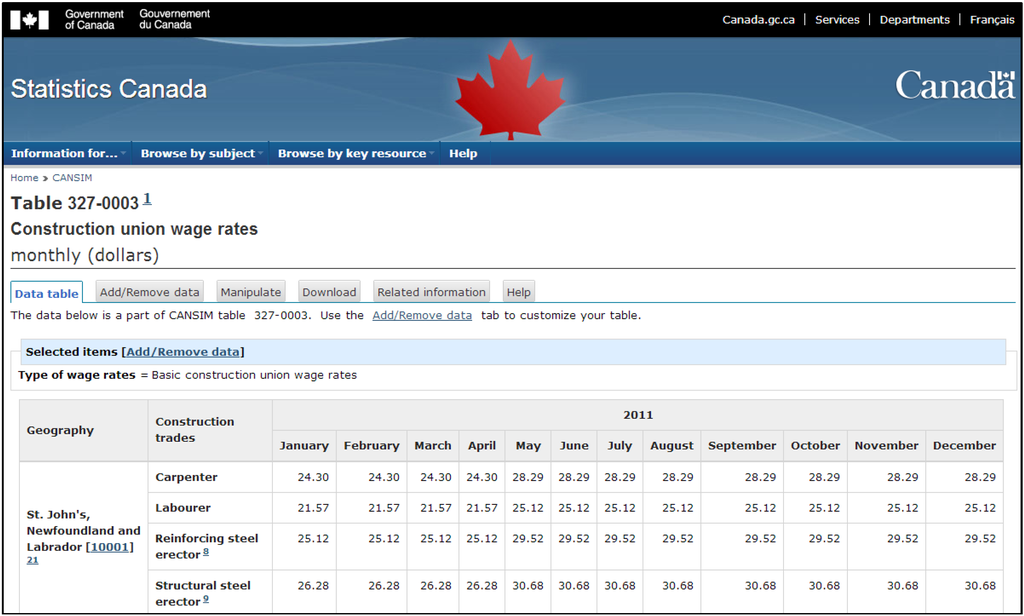Click the Government of Canada flag logo
The image size is (1024, 616).
(x=29, y=19)
